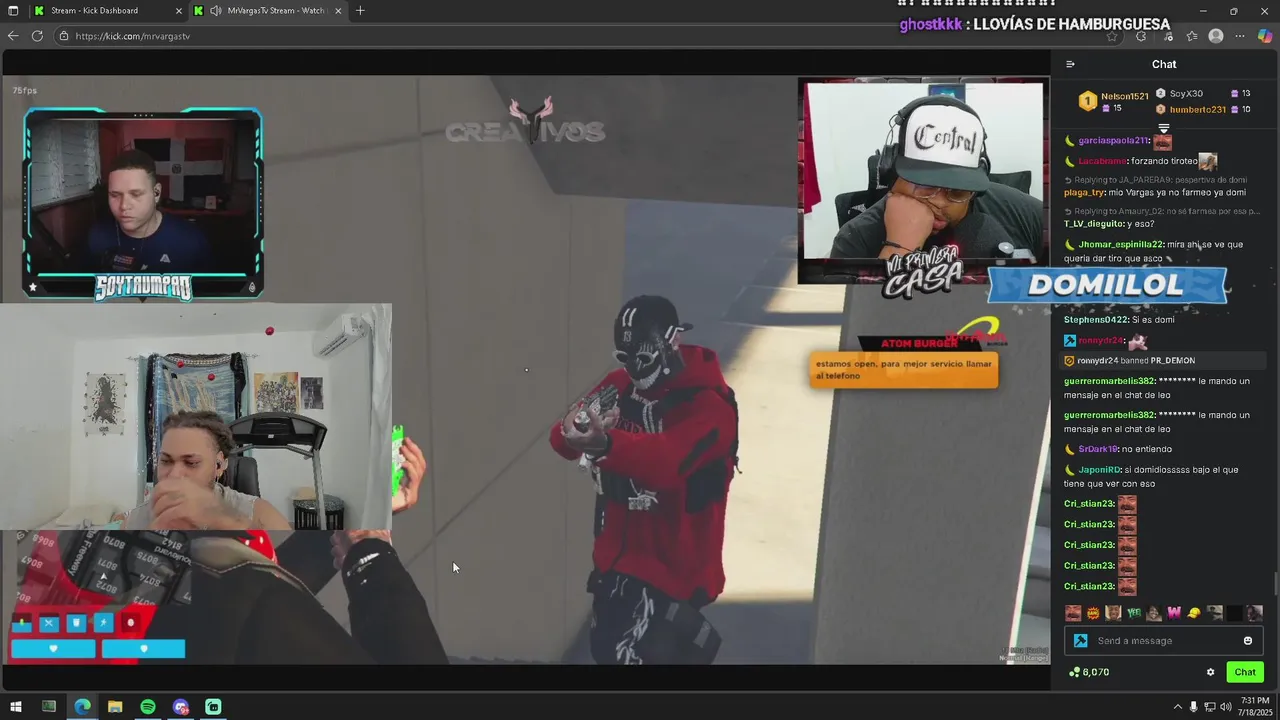The image size is (1280, 720).
Task: Close the MrVargasTv Stream tab
Action: pyautogui.click(x=338, y=11)
